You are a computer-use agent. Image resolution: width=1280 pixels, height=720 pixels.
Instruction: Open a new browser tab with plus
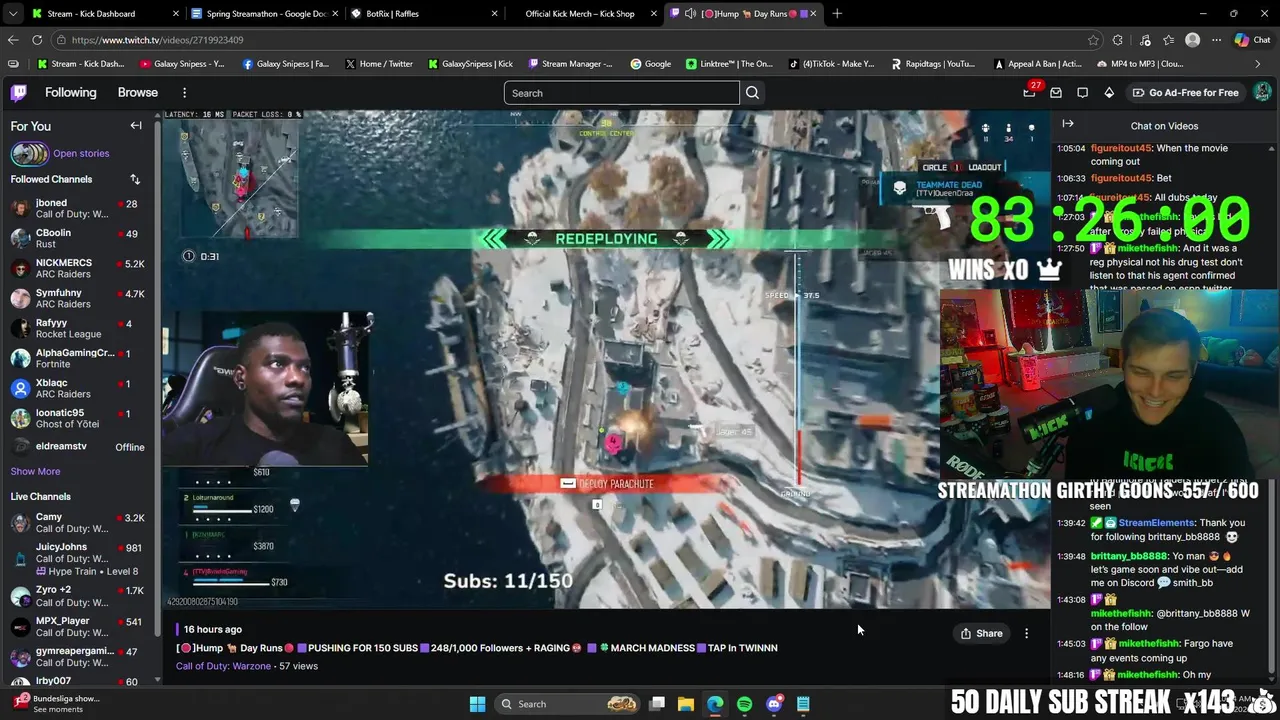click(x=837, y=14)
